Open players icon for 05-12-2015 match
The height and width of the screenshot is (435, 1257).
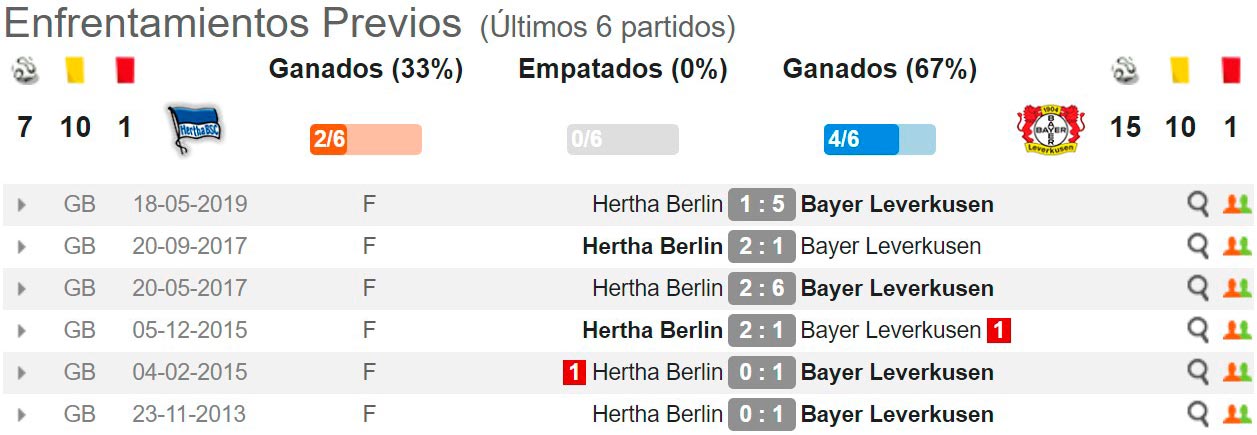click(x=1236, y=330)
